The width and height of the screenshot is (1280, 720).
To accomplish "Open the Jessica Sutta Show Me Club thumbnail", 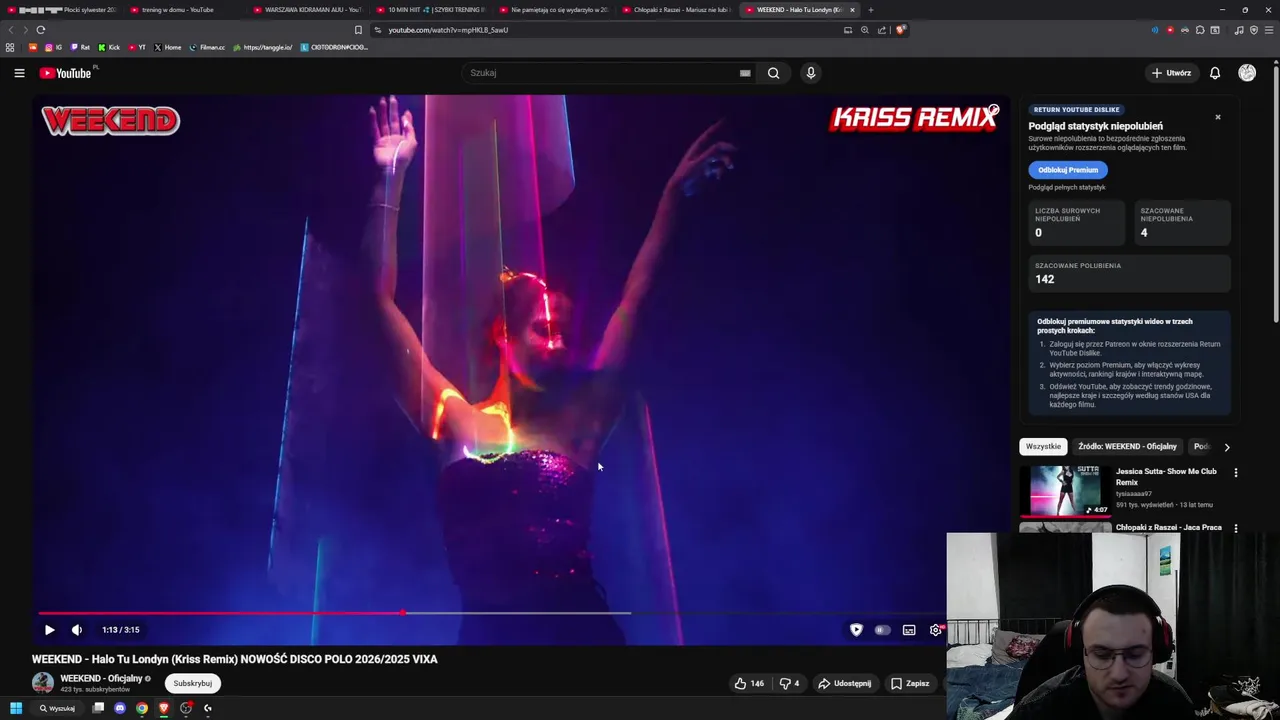I will coord(1065,490).
